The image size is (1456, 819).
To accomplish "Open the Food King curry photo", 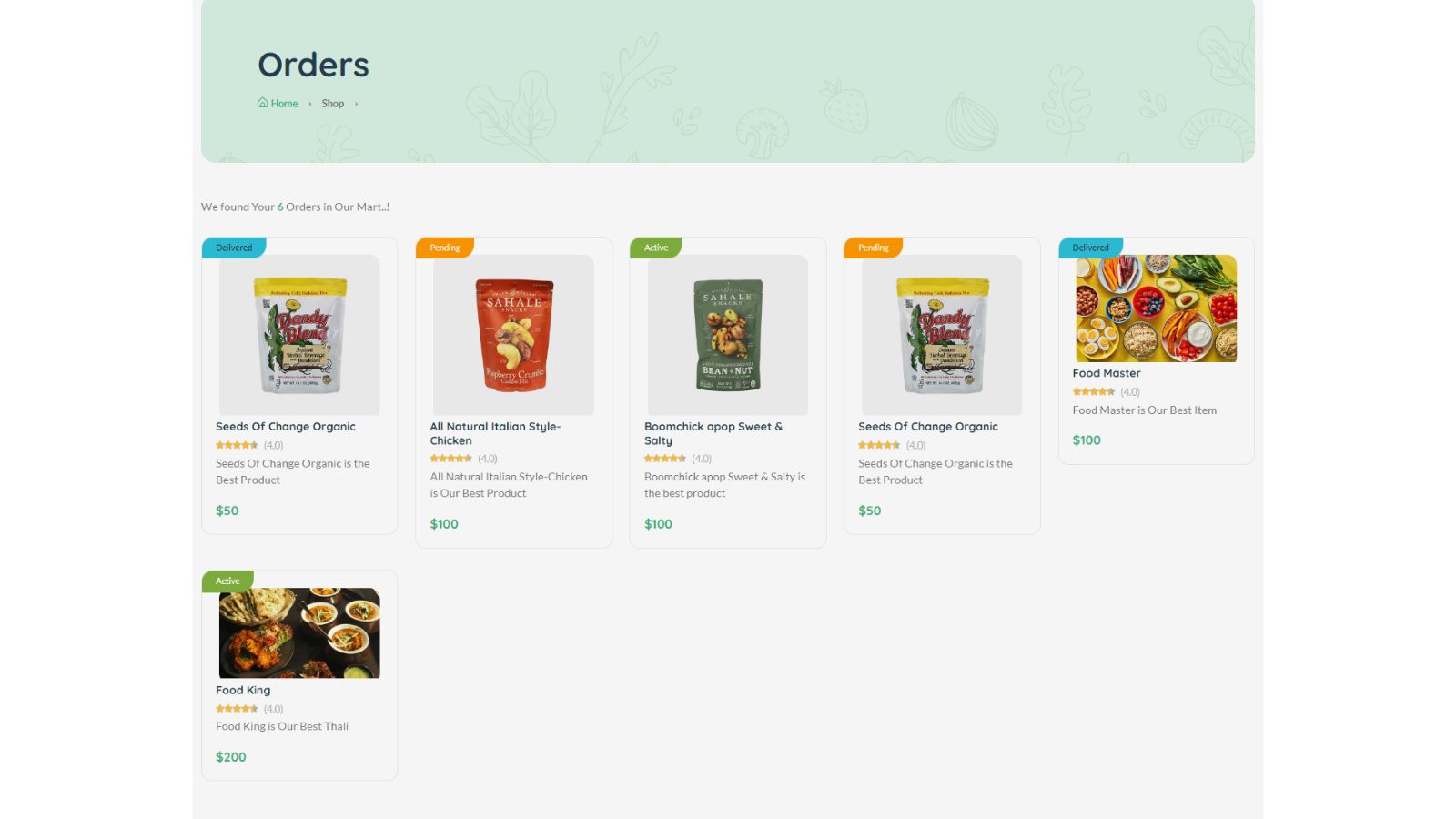I will (x=299, y=633).
